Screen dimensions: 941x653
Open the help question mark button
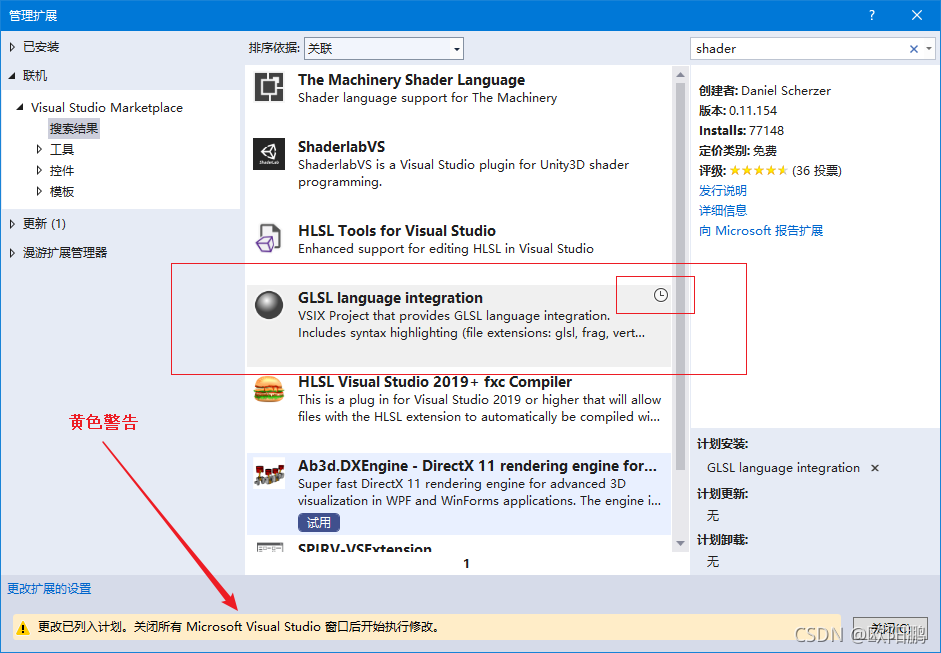pos(872,15)
